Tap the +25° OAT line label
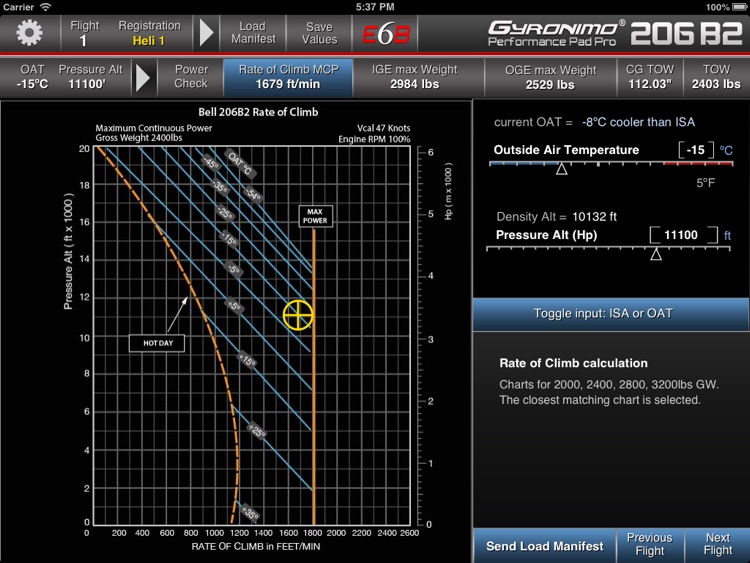Image resolution: width=750 pixels, height=563 pixels. tap(257, 431)
